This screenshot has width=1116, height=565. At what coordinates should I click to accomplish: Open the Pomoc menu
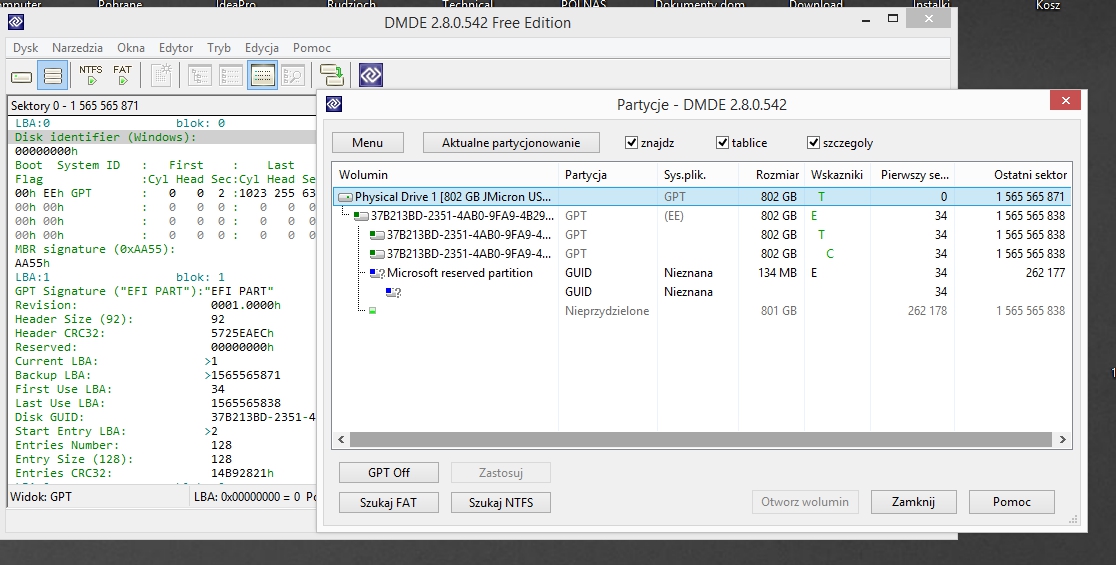tap(312, 48)
